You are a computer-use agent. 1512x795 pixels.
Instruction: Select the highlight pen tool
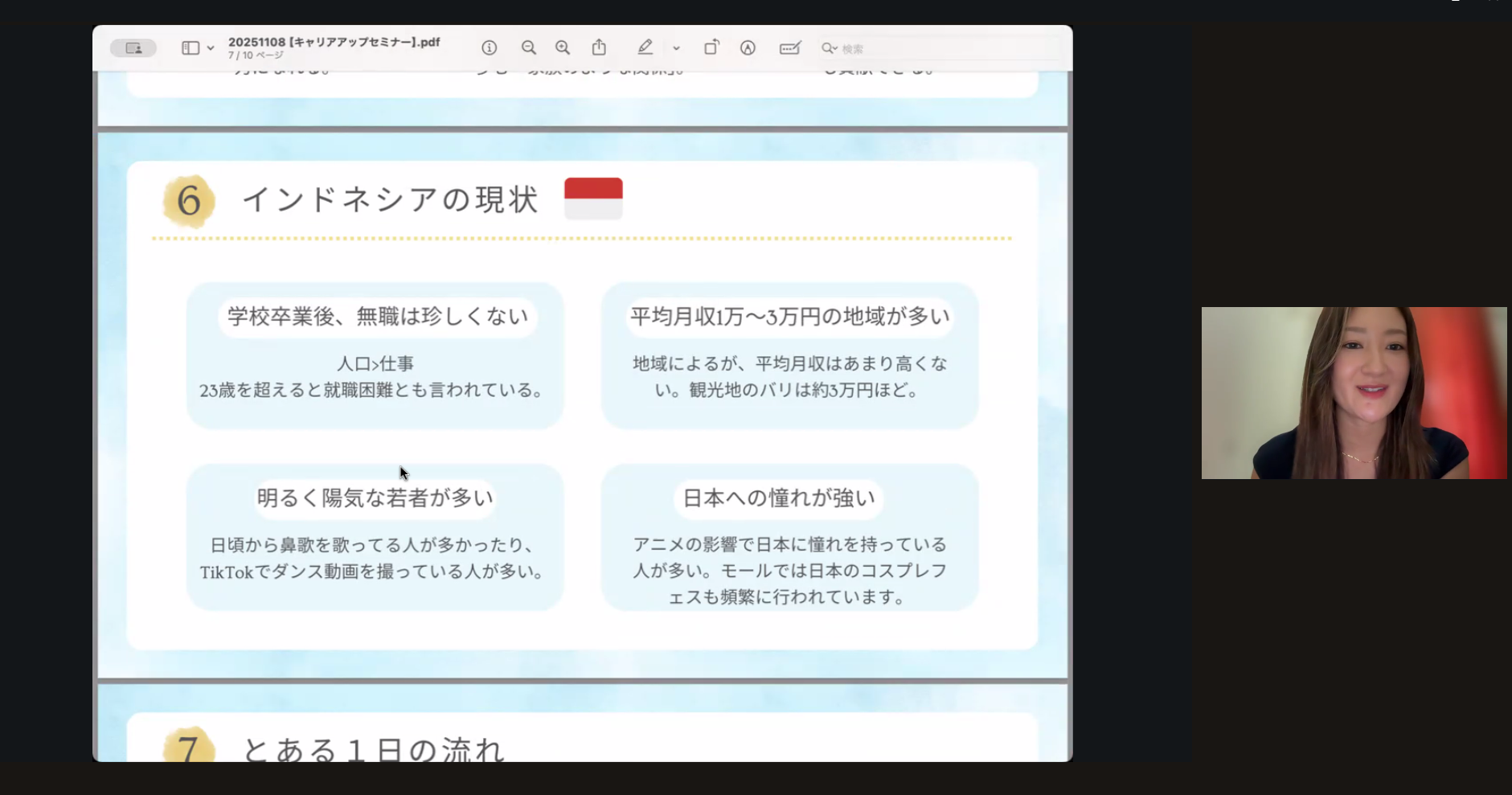(645, 48)
